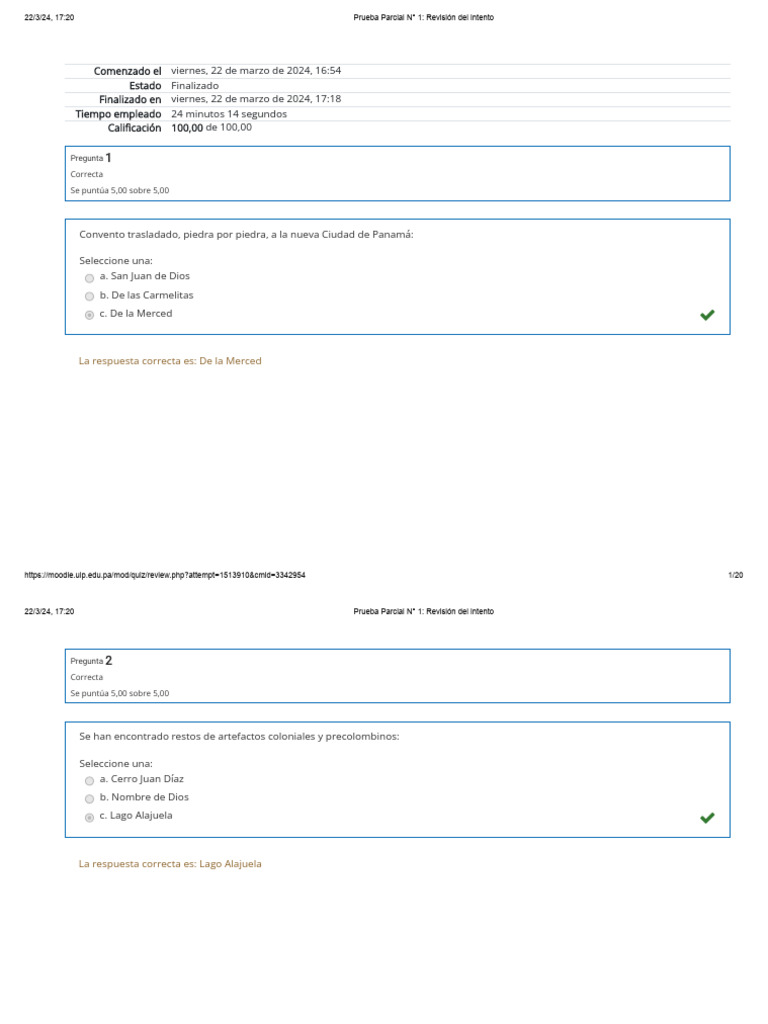Click green checkmark beside Lago Alajuela
The image size is (768, 1024).
707,817
